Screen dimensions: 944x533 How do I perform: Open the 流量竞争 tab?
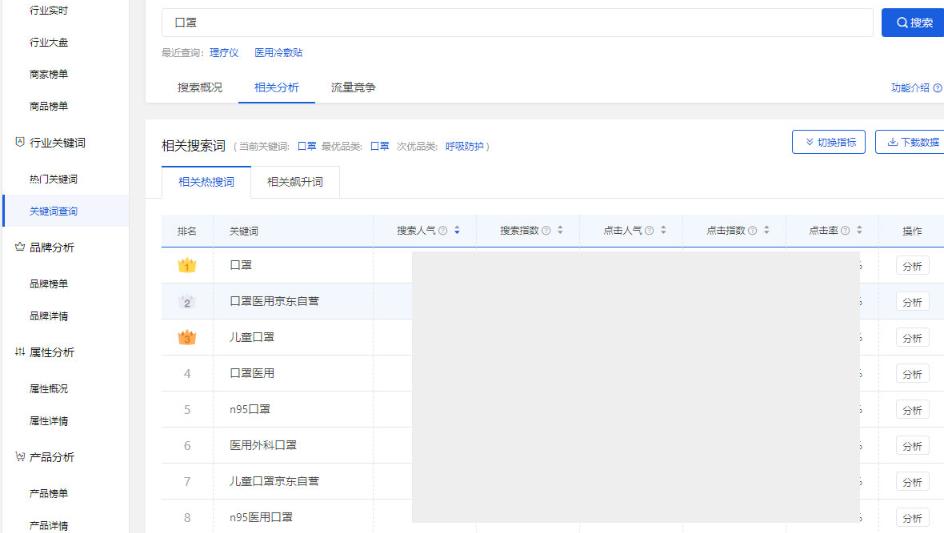353,87
